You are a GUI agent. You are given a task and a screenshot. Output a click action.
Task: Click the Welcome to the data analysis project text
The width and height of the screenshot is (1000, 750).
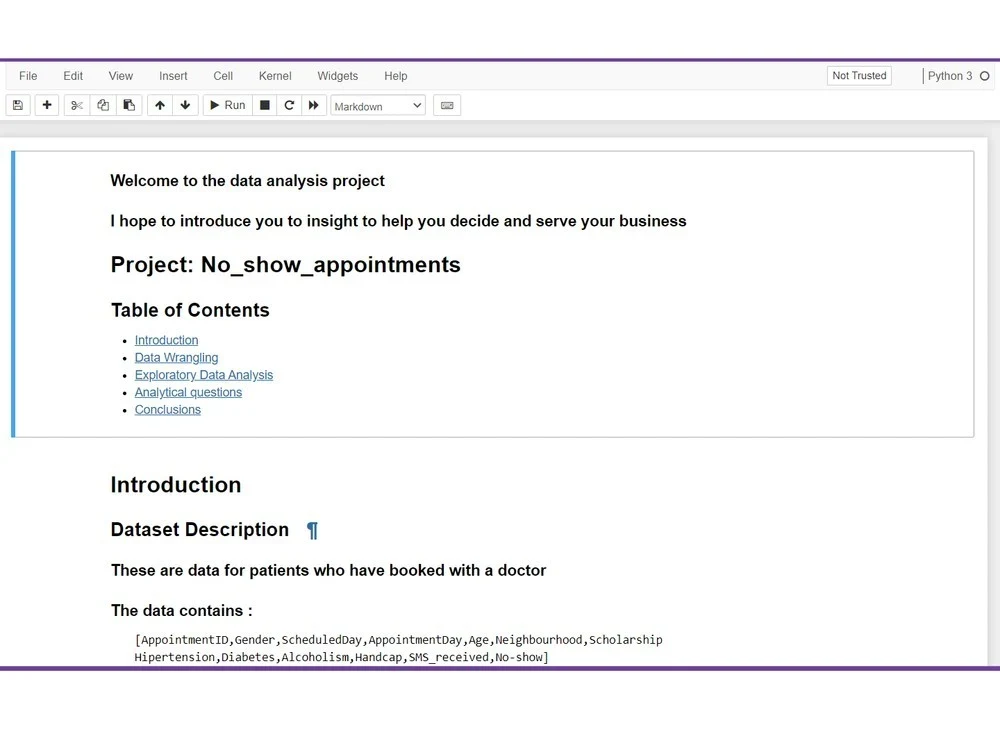(x=247, y=181)
